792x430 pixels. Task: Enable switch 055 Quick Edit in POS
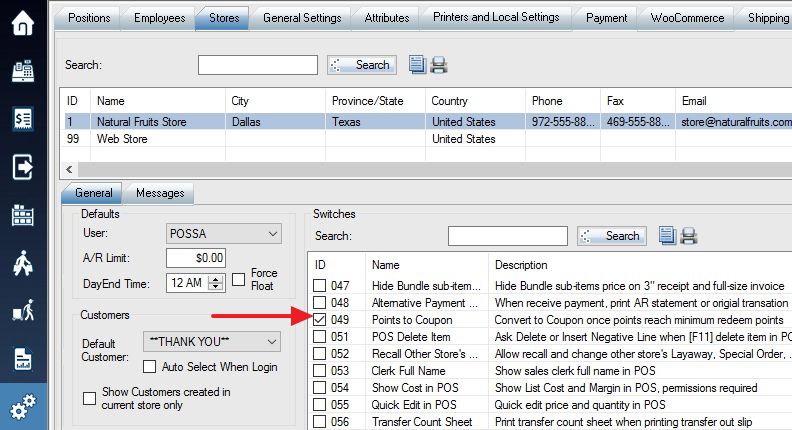coord(319,405)
